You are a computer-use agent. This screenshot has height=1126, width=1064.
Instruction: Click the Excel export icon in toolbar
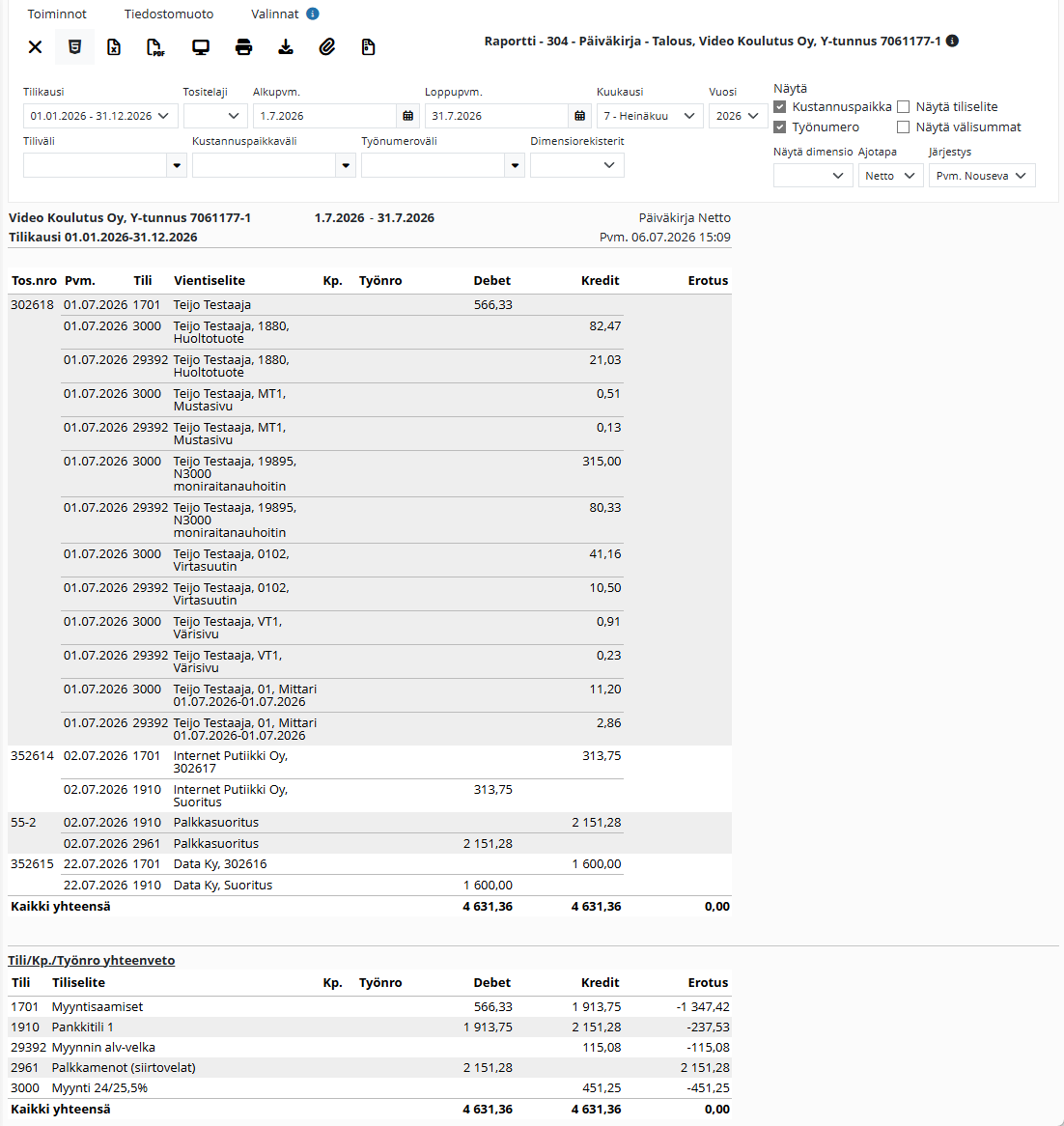point(113,47)
